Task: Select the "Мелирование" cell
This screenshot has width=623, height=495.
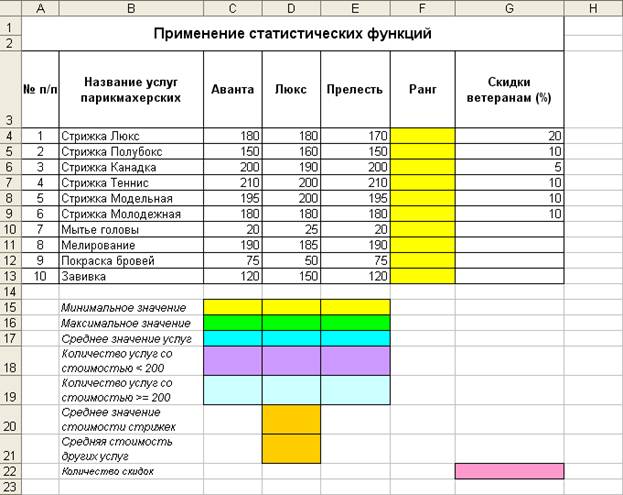Action: (x=130, y=245)
